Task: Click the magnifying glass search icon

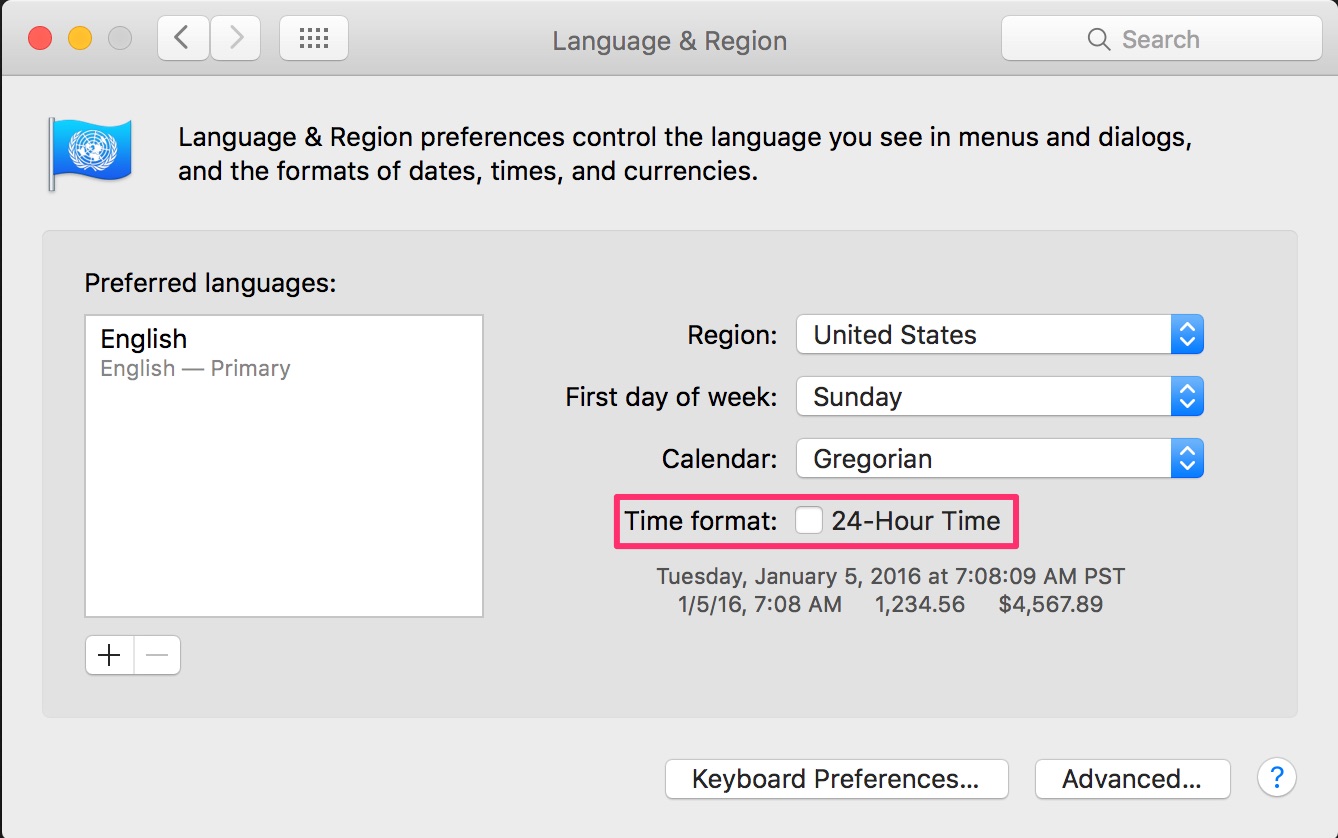Action: [1098, 40]
